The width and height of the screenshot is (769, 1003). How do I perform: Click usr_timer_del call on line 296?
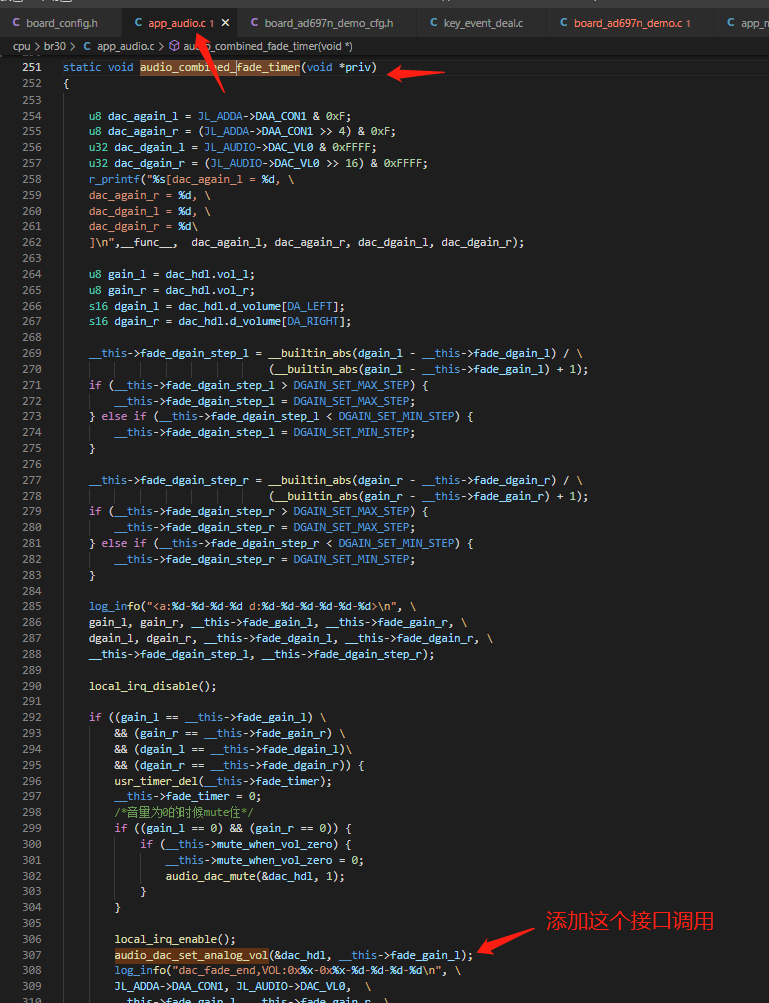point(155,781)
